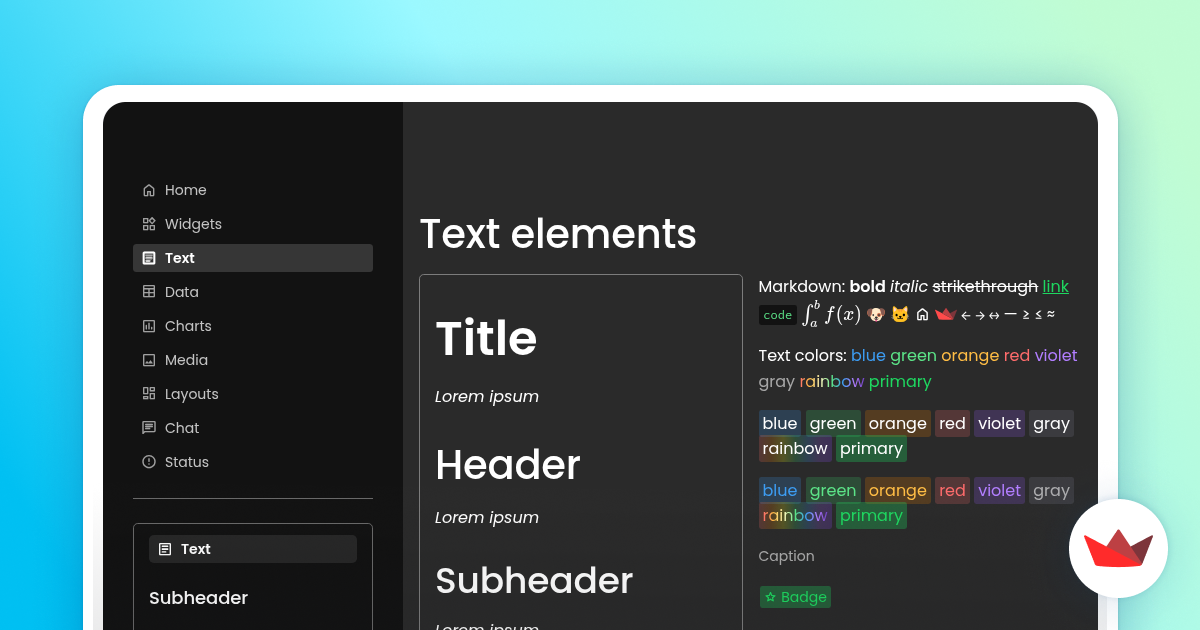This screenshot has width=1200, height=630.
Task: Click the Media picture icon in the sidebar
Action: pos(149,360)
